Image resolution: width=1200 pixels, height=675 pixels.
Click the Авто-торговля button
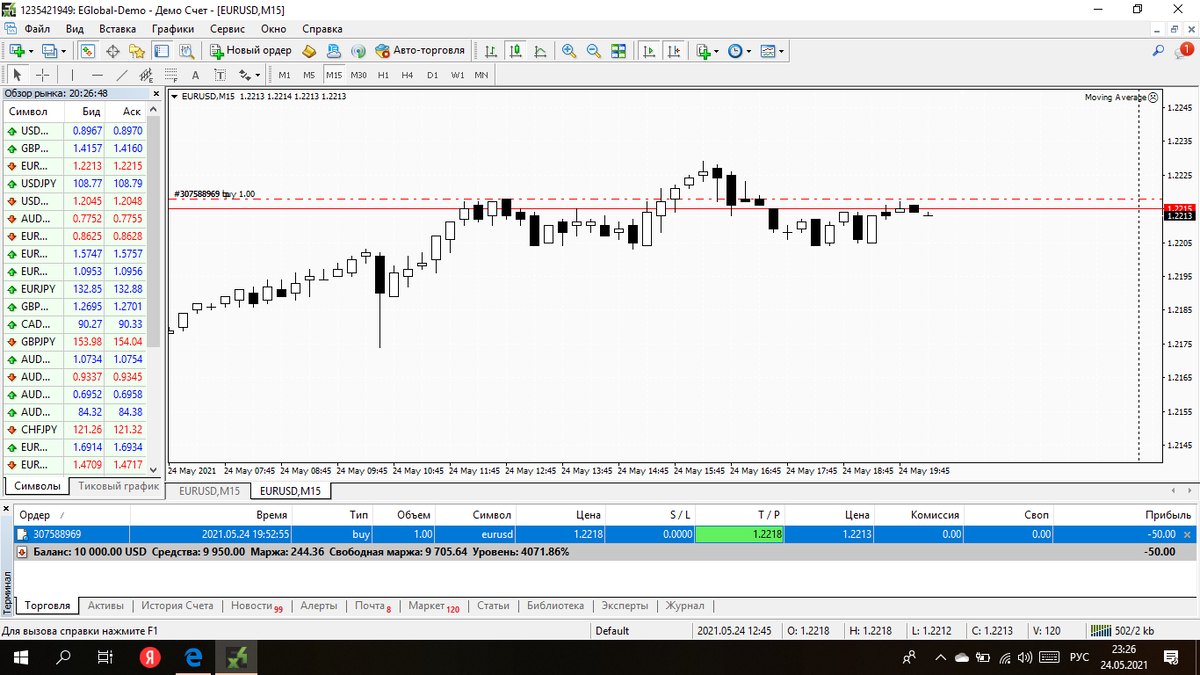[420, 51]
